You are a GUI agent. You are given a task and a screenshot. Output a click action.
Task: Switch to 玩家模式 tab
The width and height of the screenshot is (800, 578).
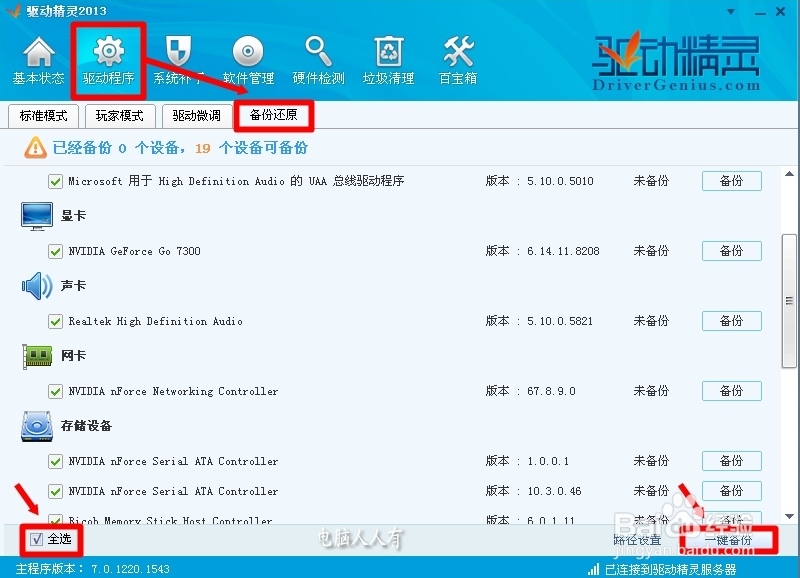click(x=120, y=116)
